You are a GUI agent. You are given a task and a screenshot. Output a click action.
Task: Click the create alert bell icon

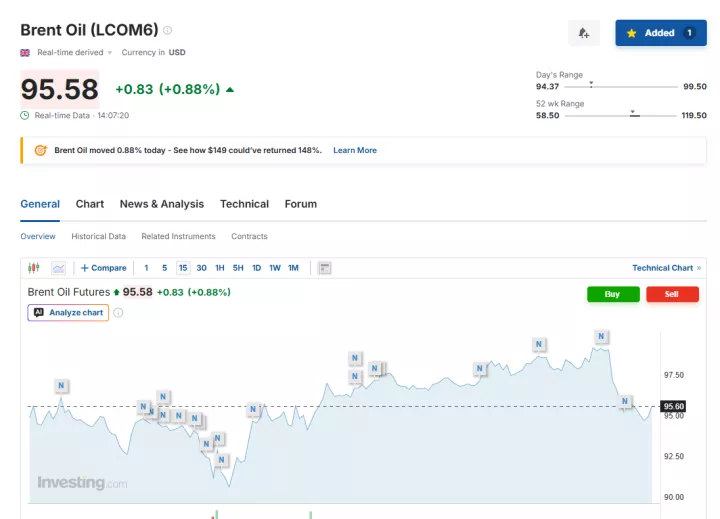pos(583,33)
